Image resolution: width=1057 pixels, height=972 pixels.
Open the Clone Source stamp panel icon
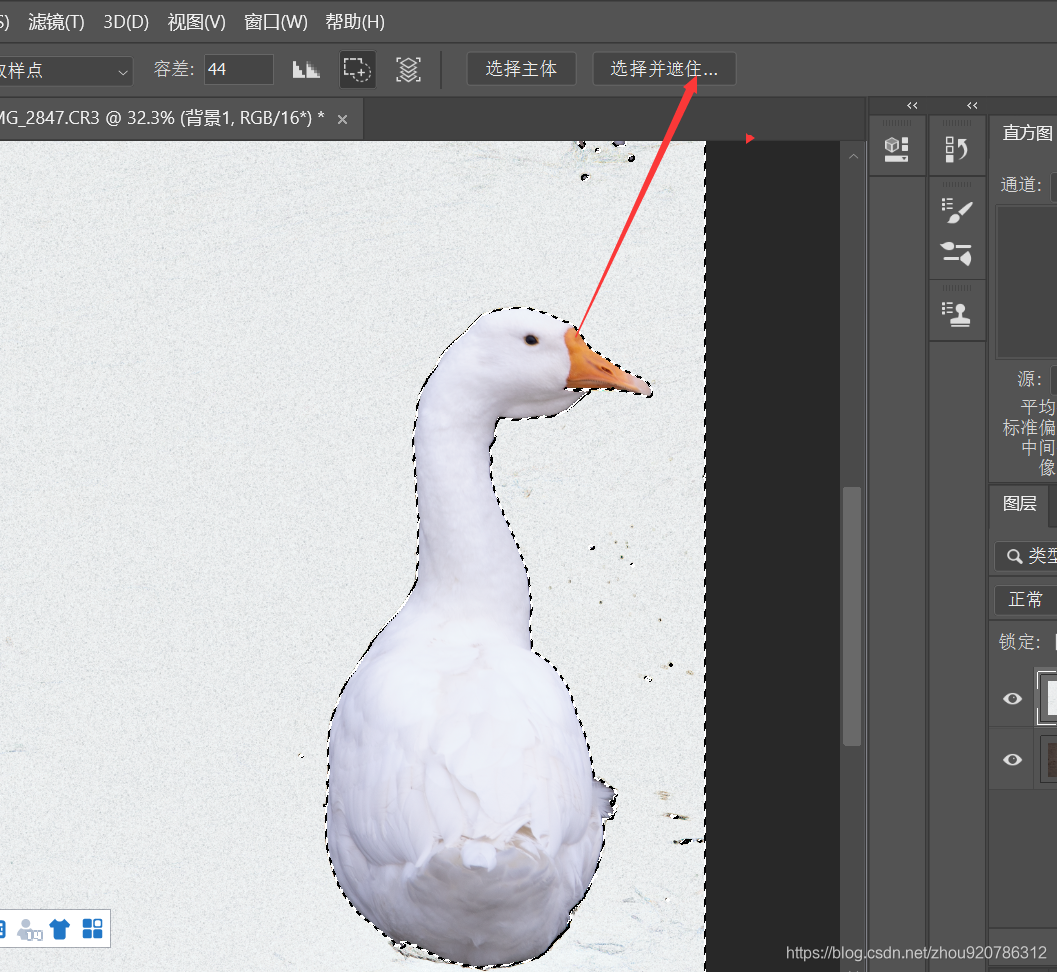[957, 313]
